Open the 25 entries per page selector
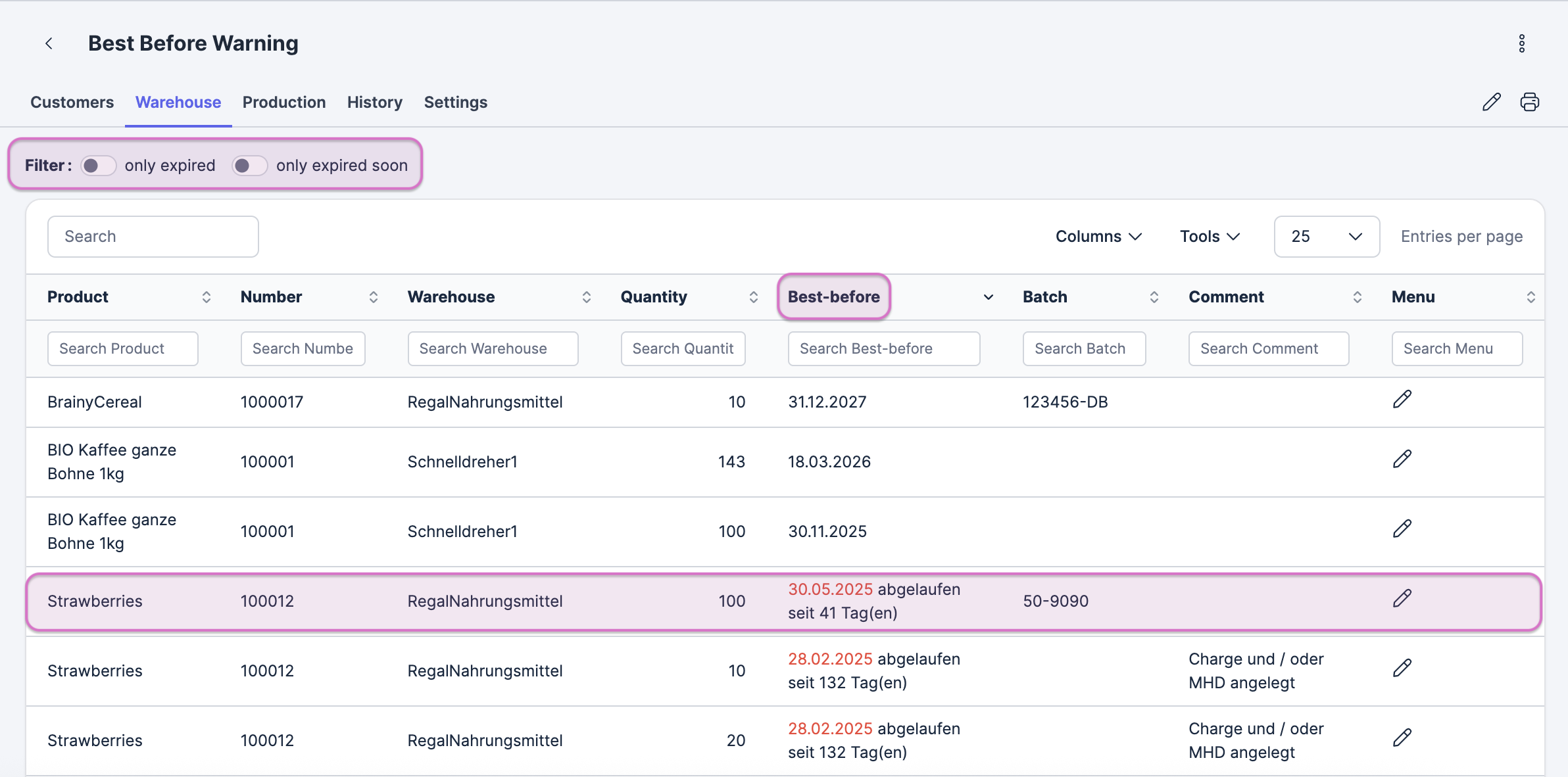The image size is (1568, 777). (x=1326, y=237)
